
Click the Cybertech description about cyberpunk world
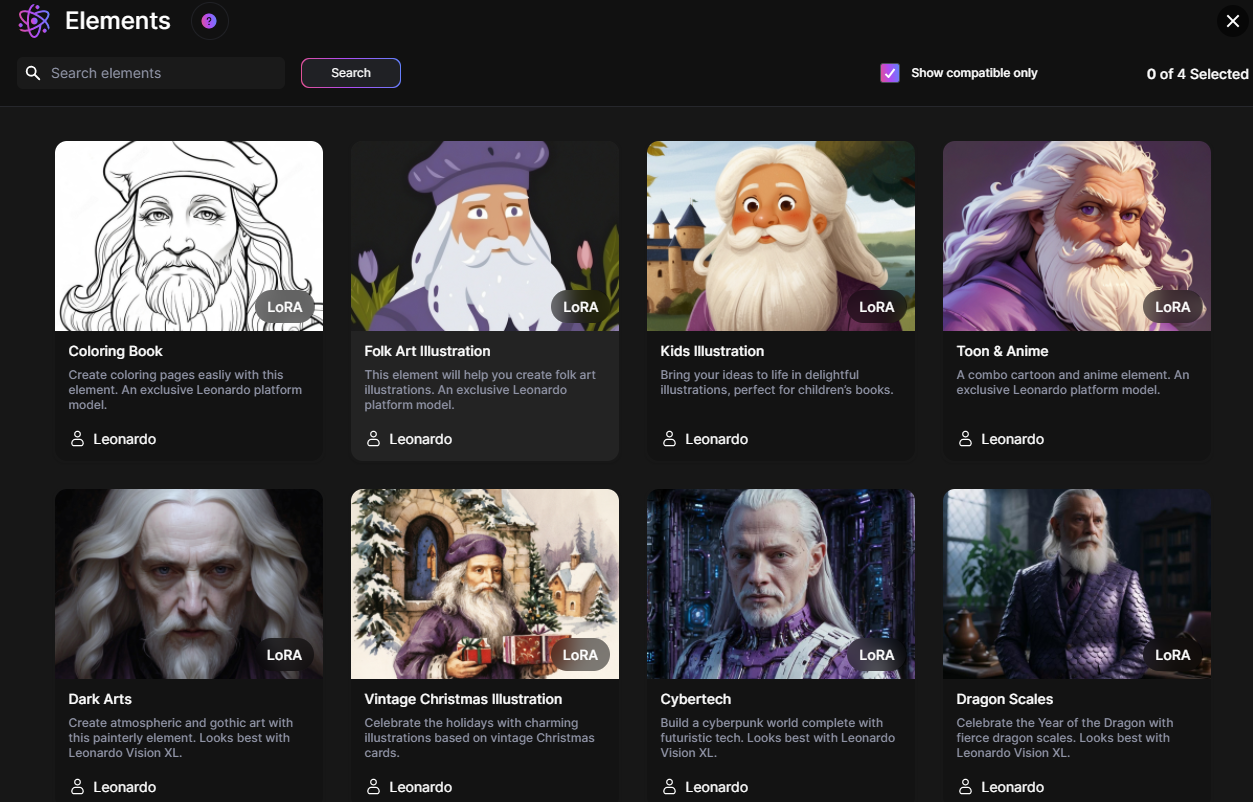click(x=777, y=738)
